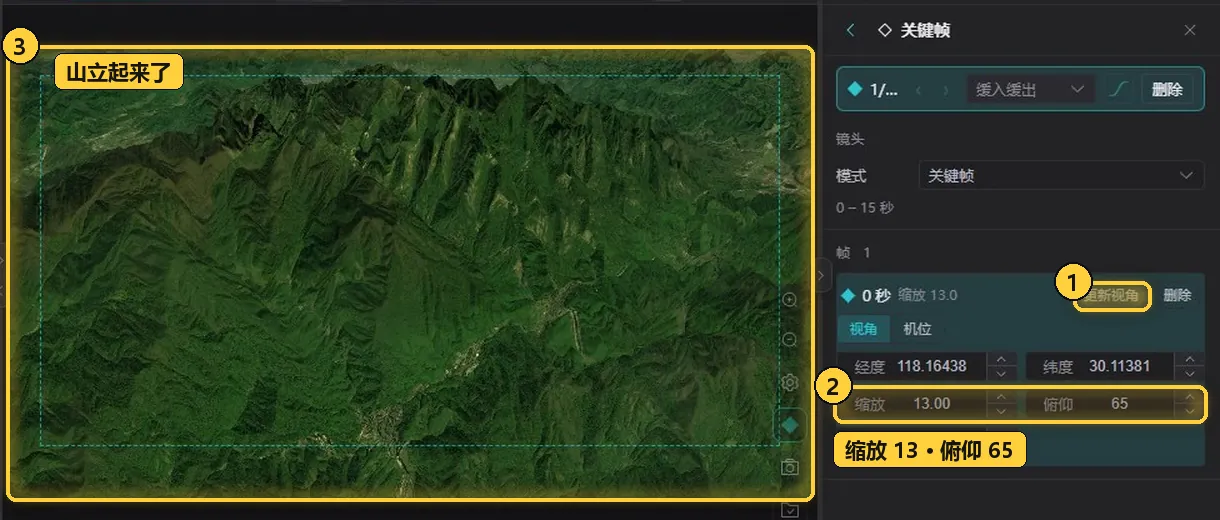
Task: Click the 俯仰 field 65
Action: click(x=1102, y=404)
